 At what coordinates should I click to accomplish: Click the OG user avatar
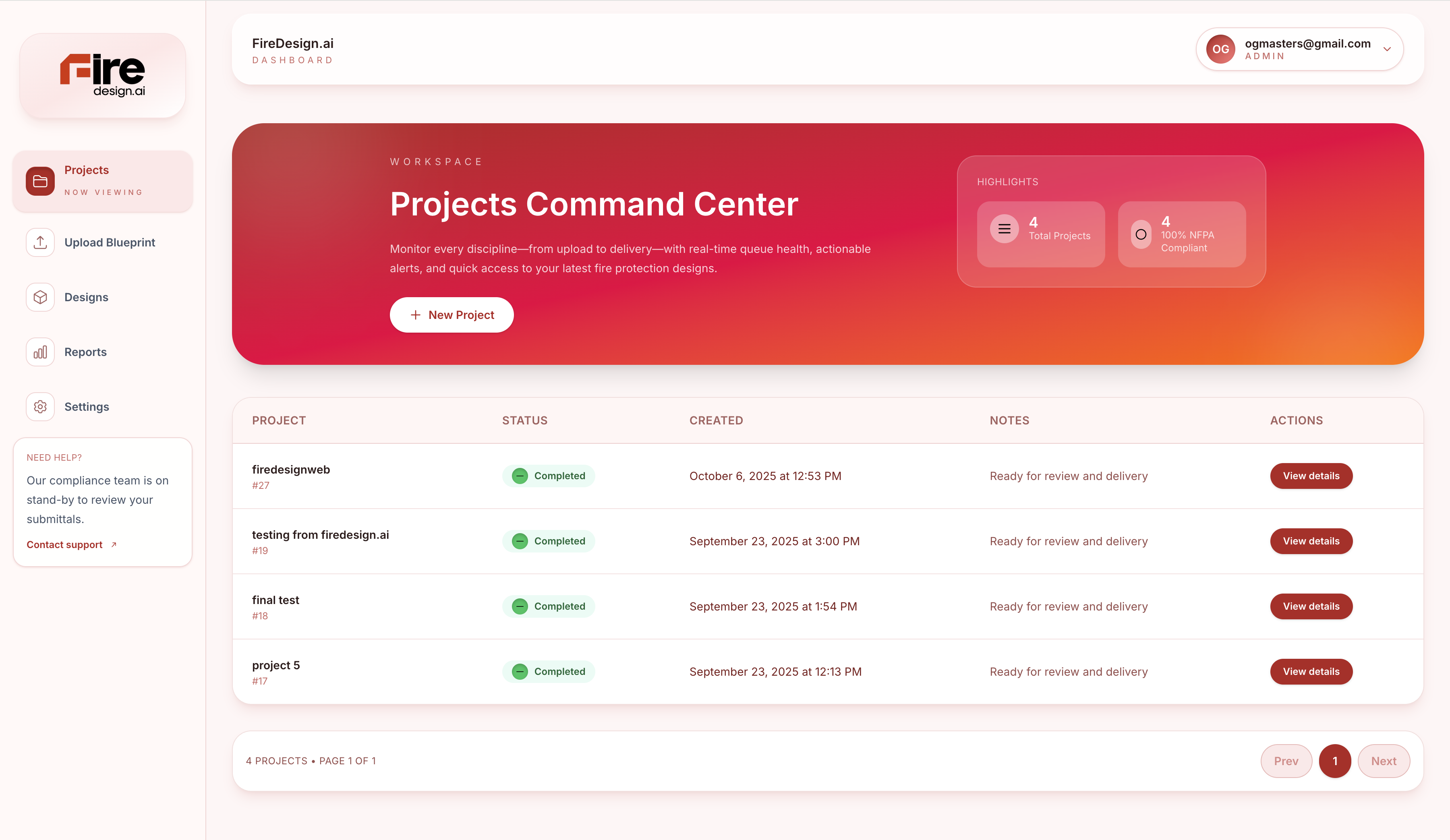pos(1220,50)
